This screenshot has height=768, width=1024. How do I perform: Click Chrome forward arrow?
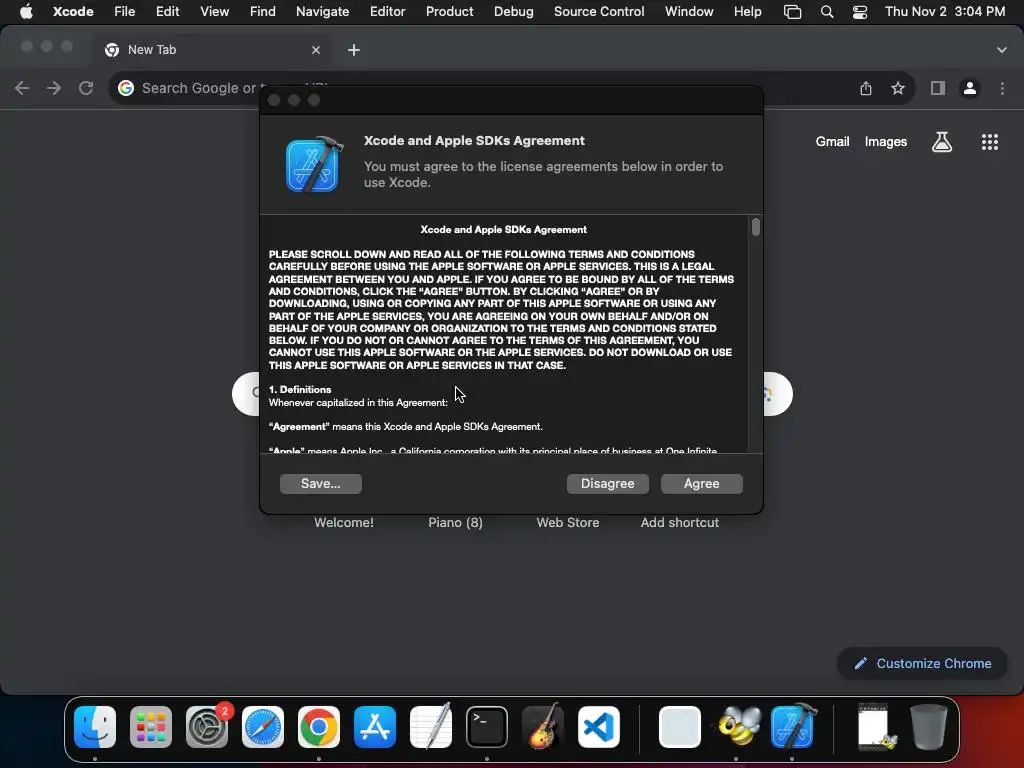coord(54,88)
